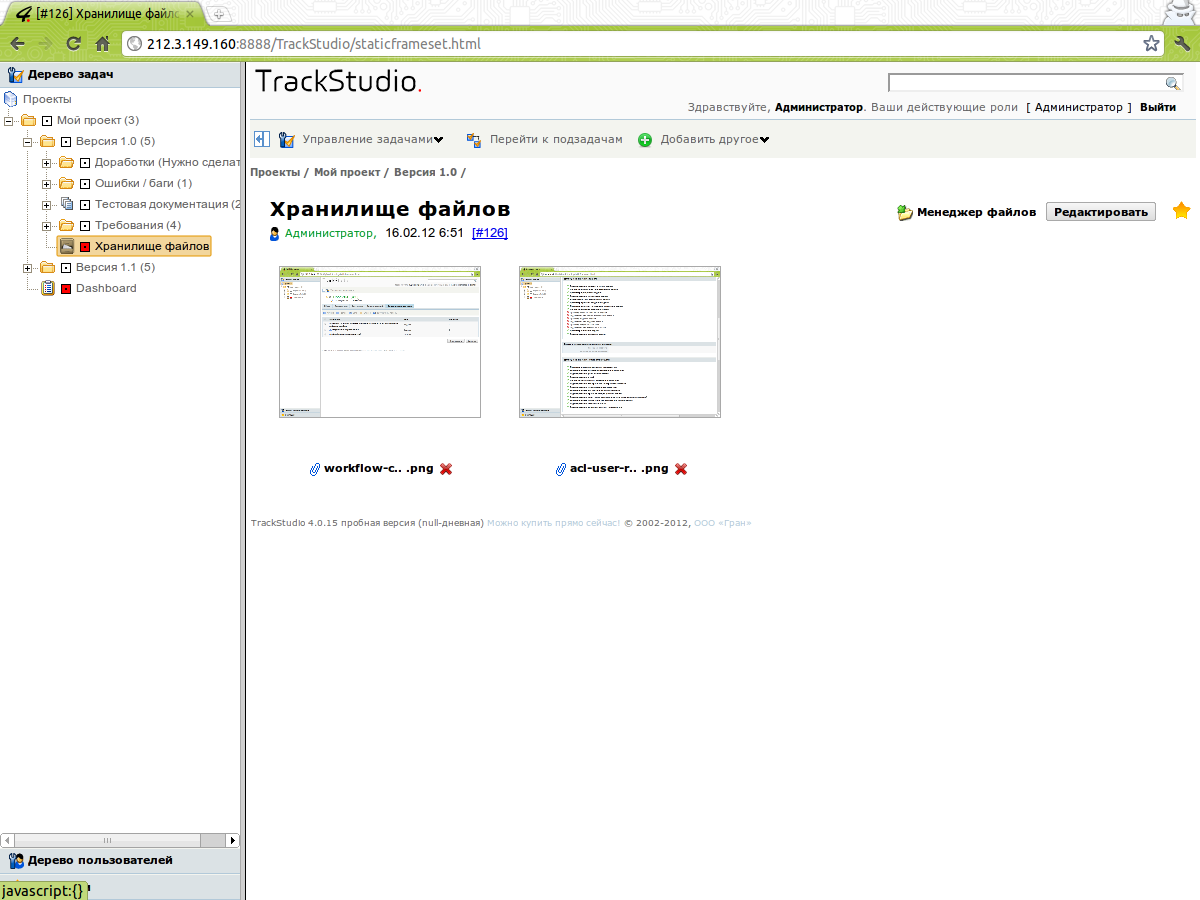Delete the workflow-c.. .png attachment with red X

446,469
